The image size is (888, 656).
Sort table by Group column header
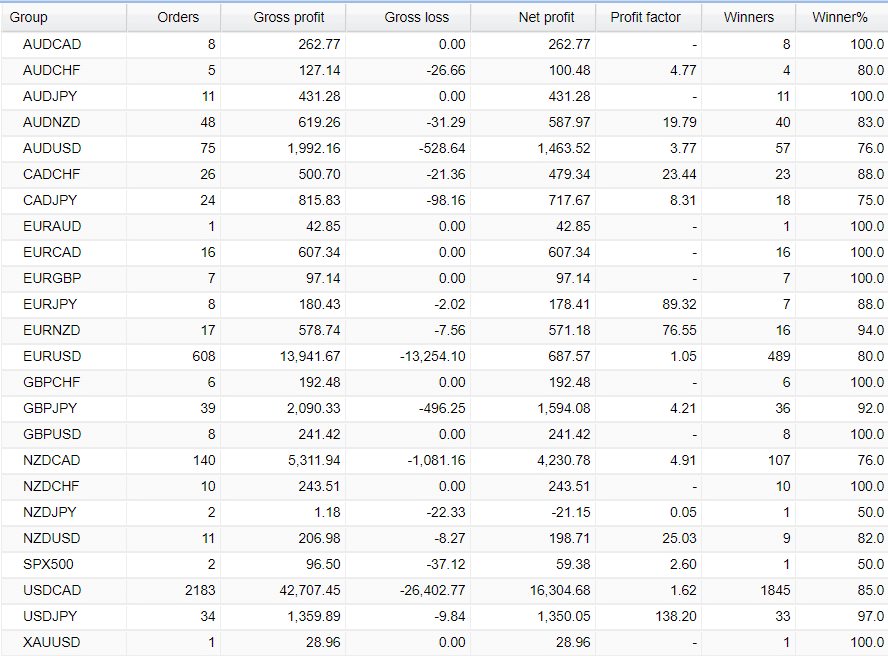point(30,17)
